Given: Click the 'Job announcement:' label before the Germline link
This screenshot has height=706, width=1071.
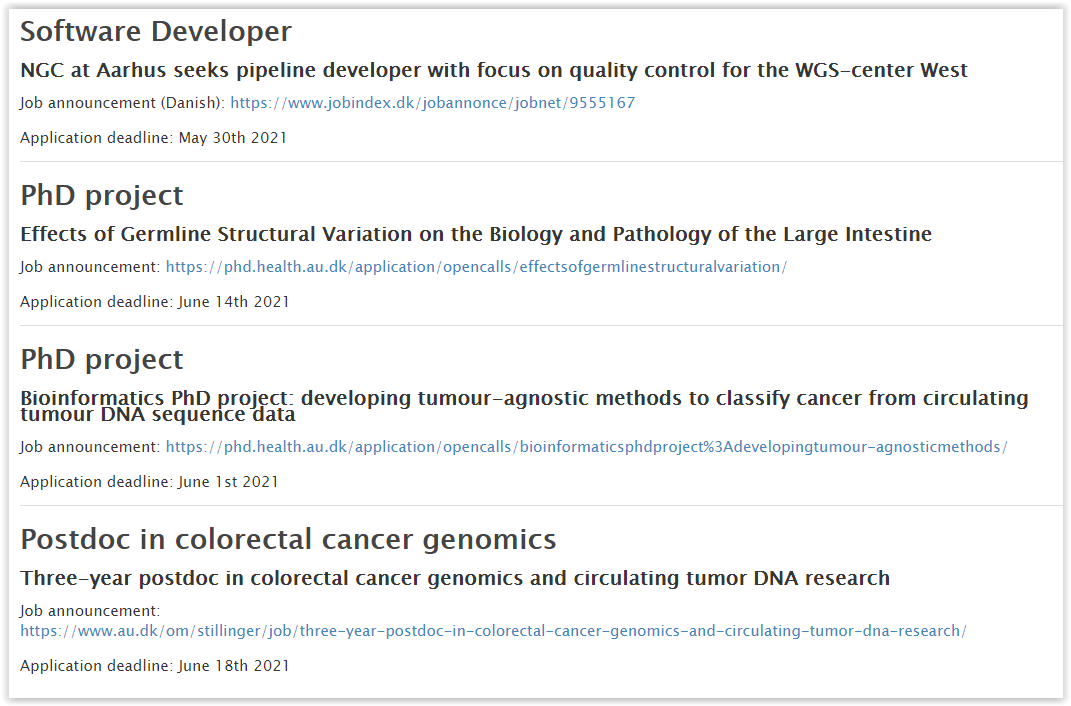Looking at the screenshot, I should click(x=90, y=267).
